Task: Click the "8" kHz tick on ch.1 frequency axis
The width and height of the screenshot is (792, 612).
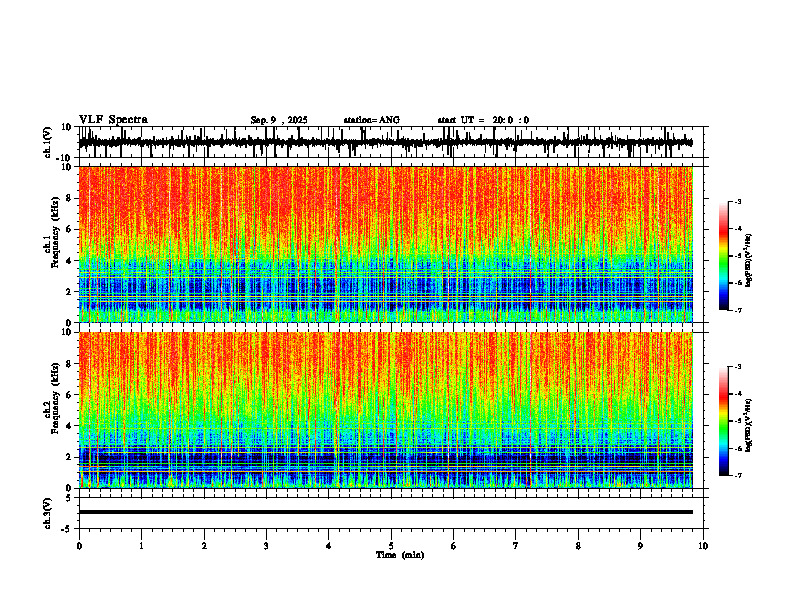Action: click(x=69, y=198)
